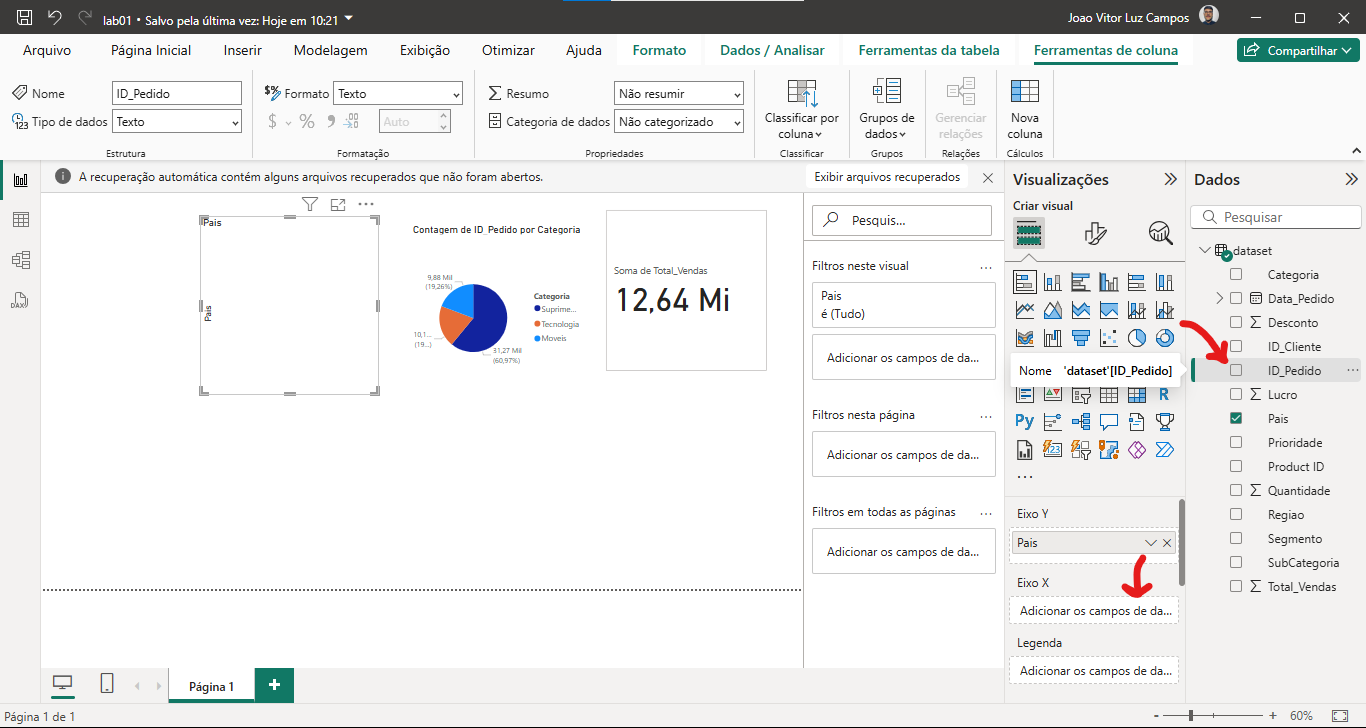Tick the Lucro field checkbox
The image size is (1366, 728).
click(1236, 395)
